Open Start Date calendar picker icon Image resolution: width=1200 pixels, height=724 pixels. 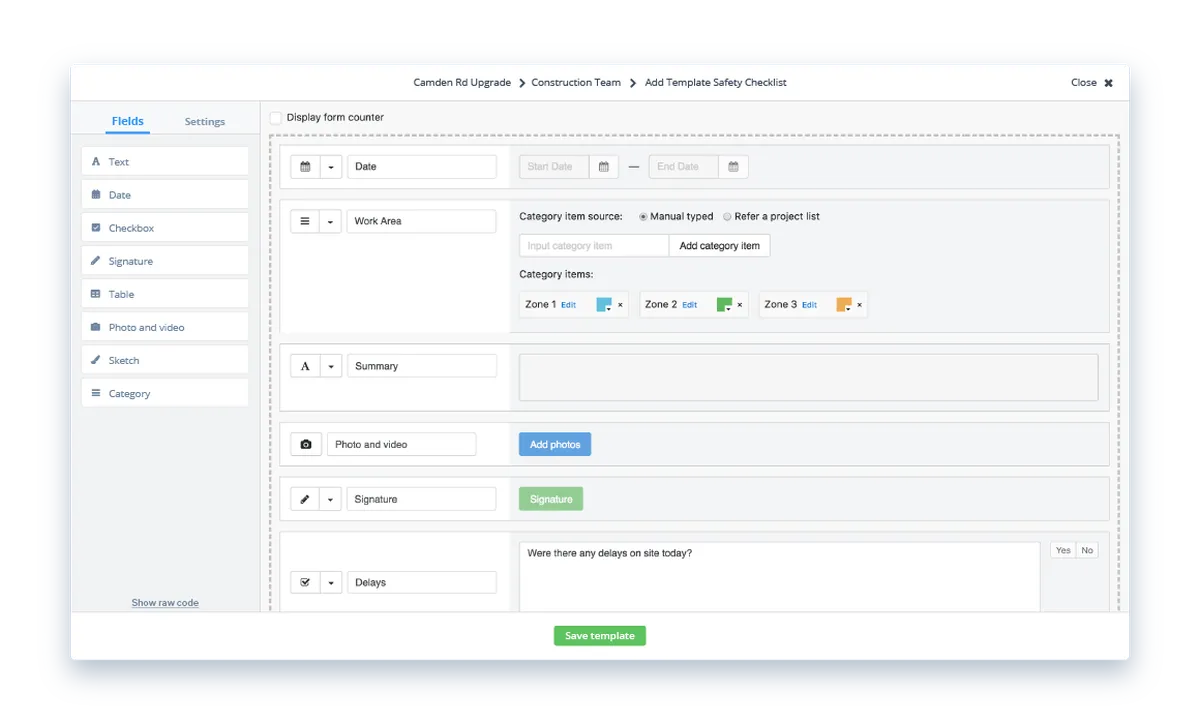tap(604, 167)
